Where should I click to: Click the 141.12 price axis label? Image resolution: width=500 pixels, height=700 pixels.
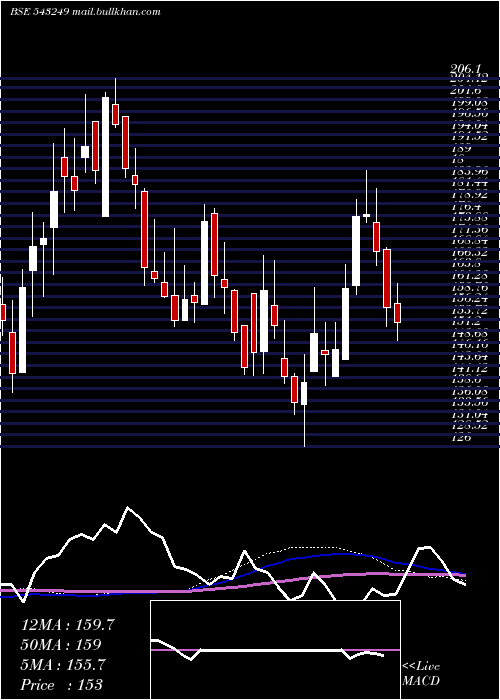(469, 368)
